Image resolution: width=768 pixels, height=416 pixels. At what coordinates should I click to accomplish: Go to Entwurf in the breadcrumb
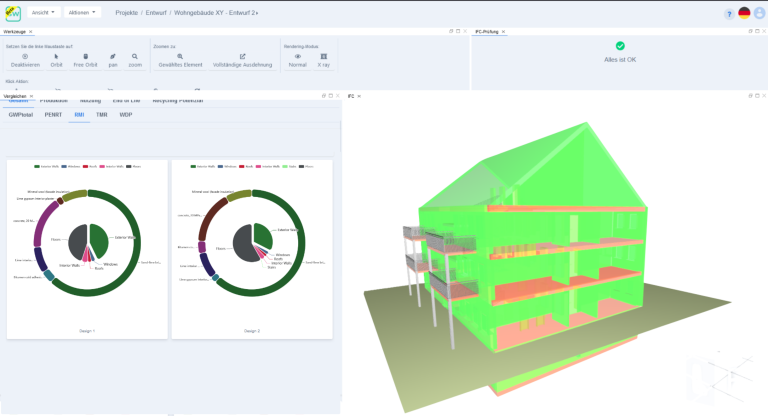(x=156, y=13)
